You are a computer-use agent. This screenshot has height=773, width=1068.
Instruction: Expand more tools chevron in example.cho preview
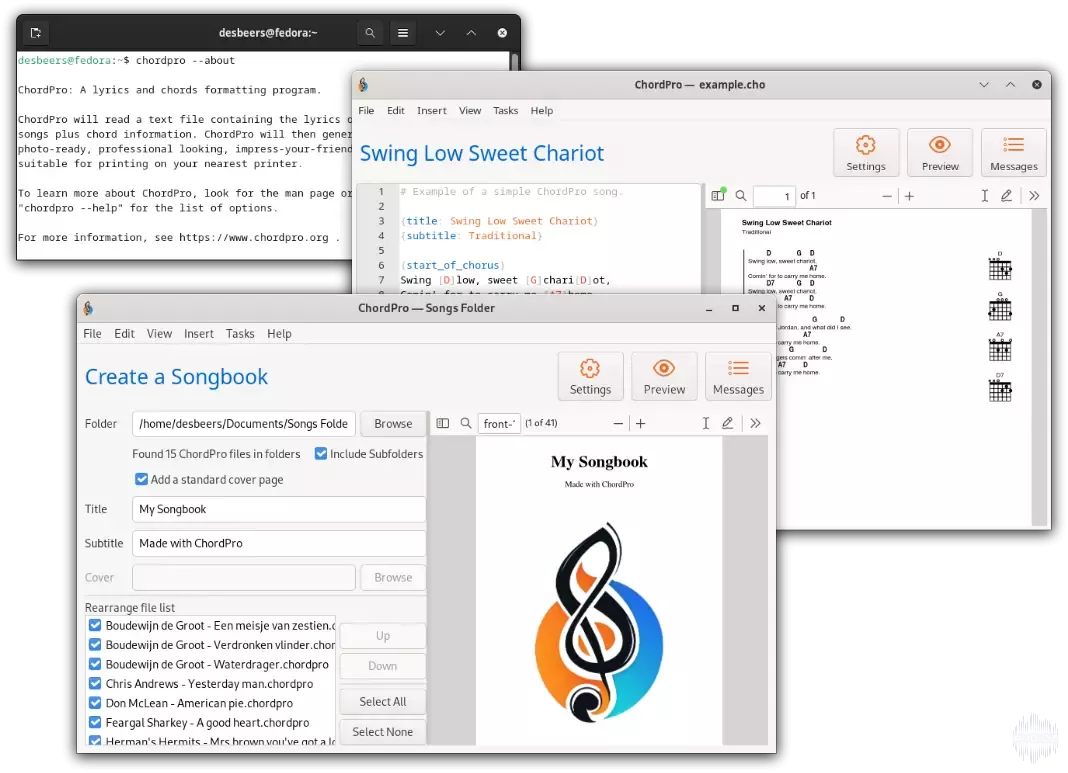pyautogui.click(x=1034, y=196)
